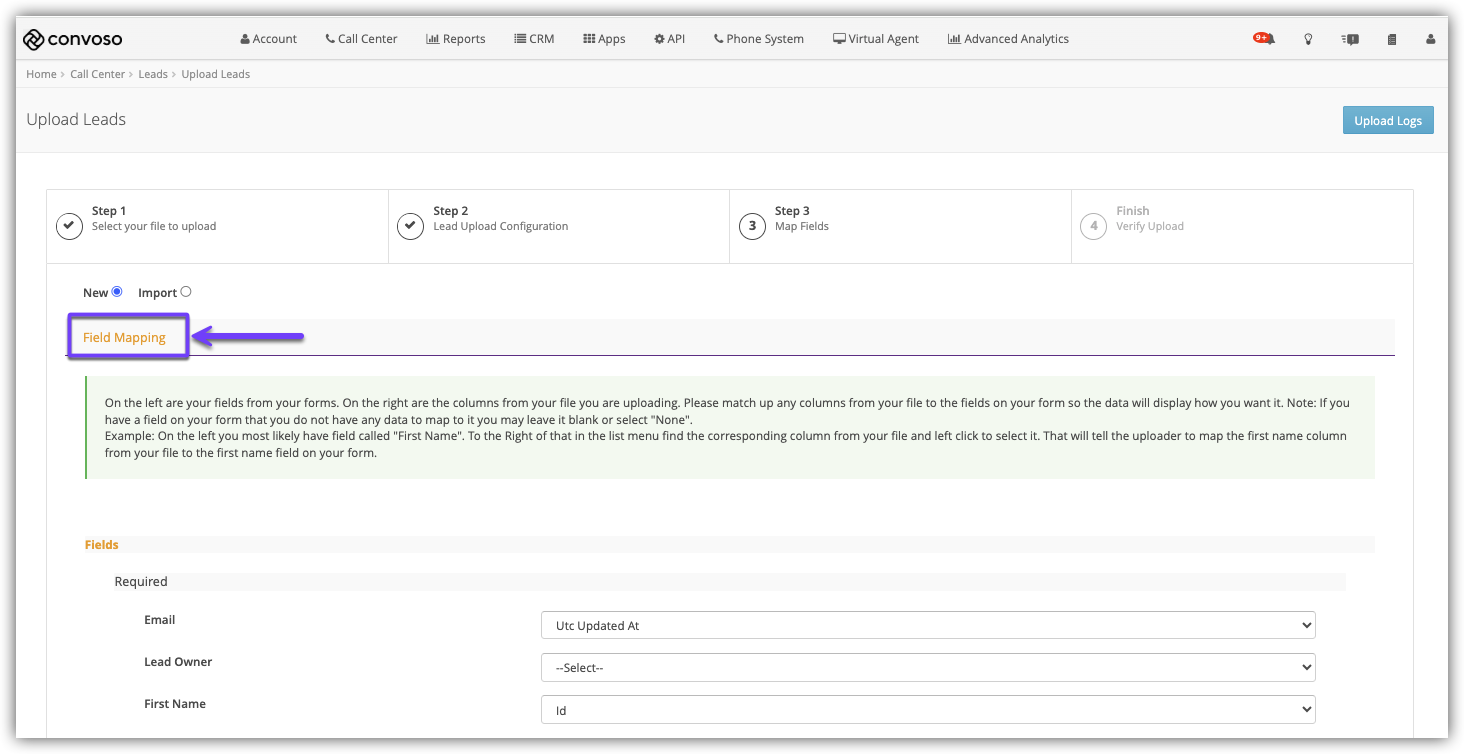Click the Field Mapping section header
Screen dimensions: 1464x754
pos(125,337)
